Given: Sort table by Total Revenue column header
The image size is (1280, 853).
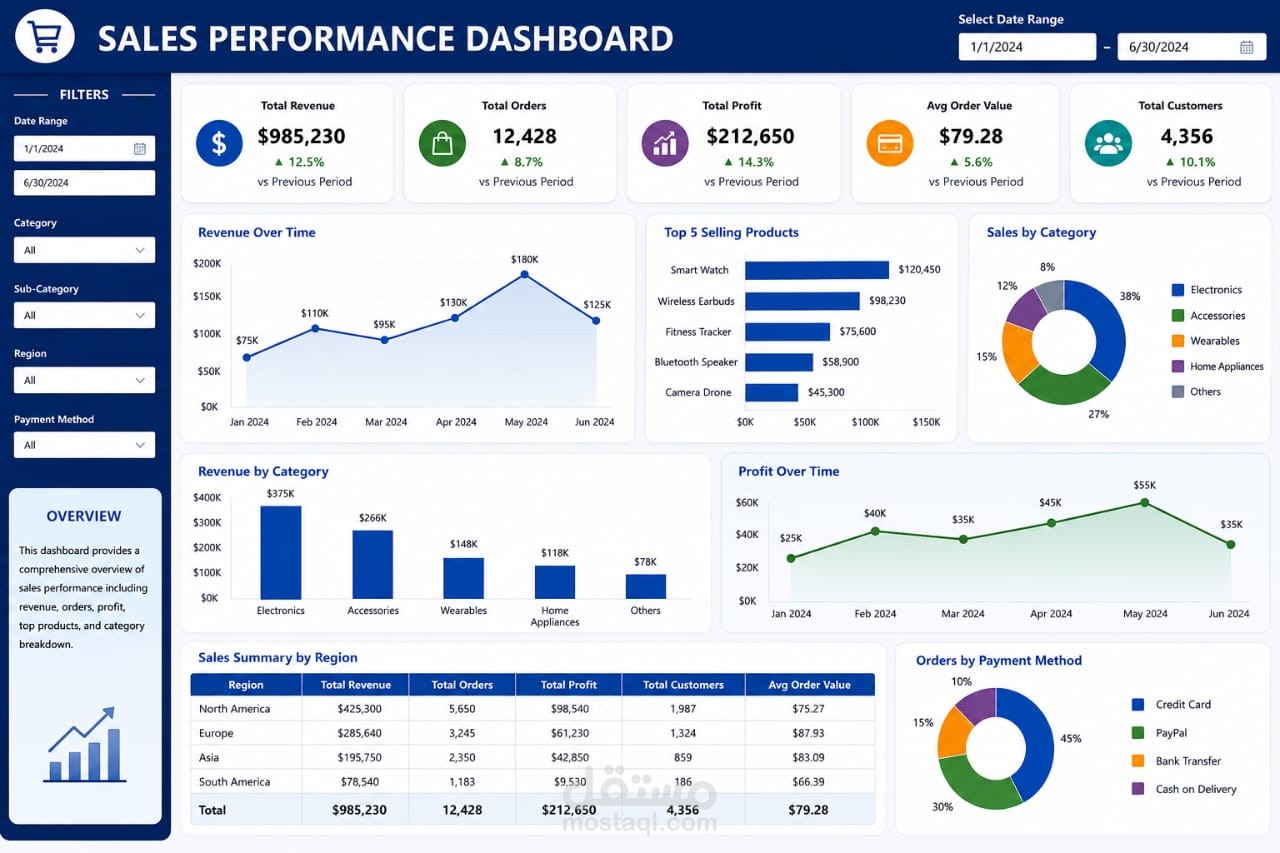Looking at the screenshot, I should [x=355, y=685].
